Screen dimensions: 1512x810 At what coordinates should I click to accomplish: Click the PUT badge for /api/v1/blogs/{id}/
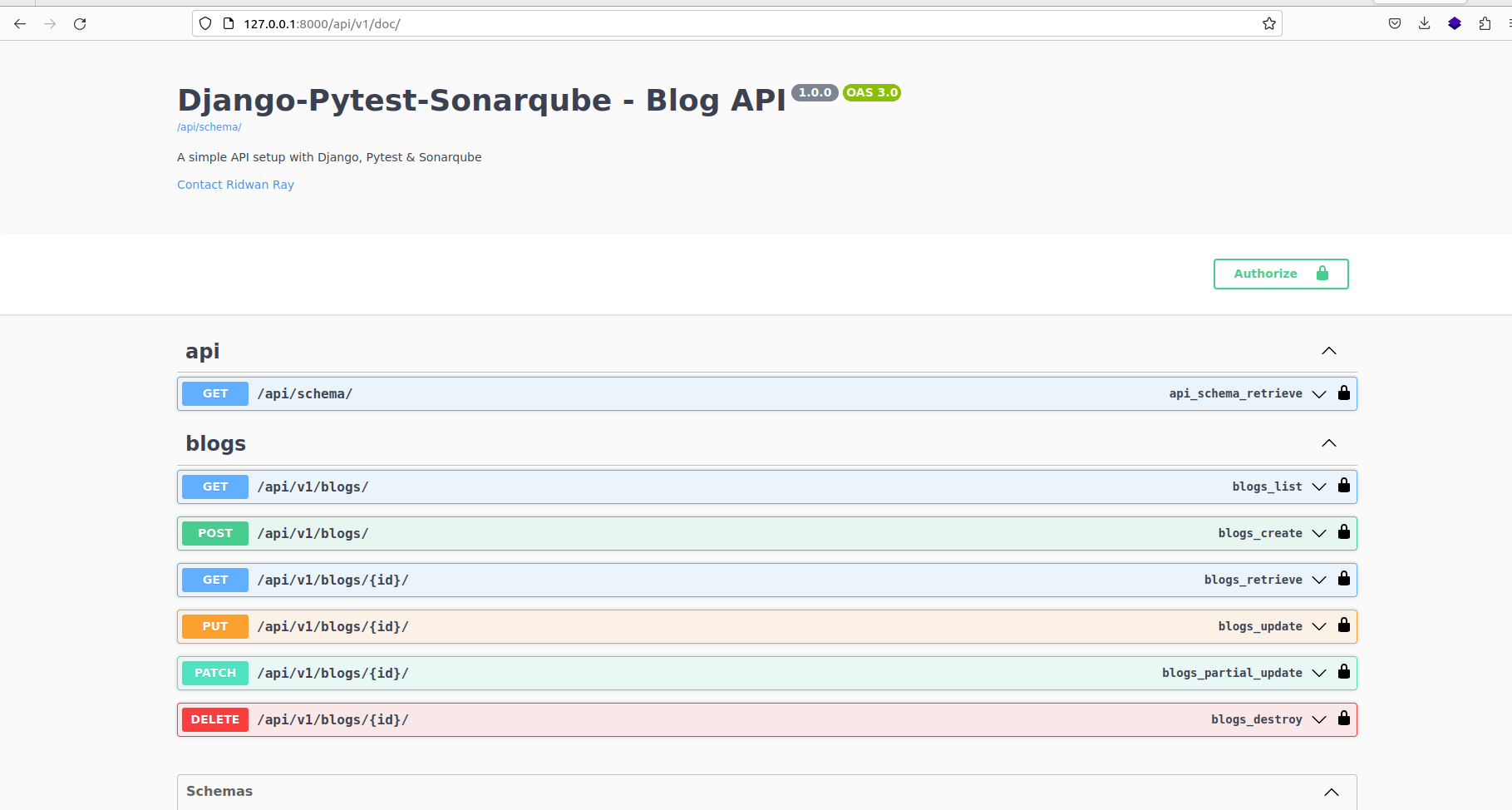click(215, 626)
